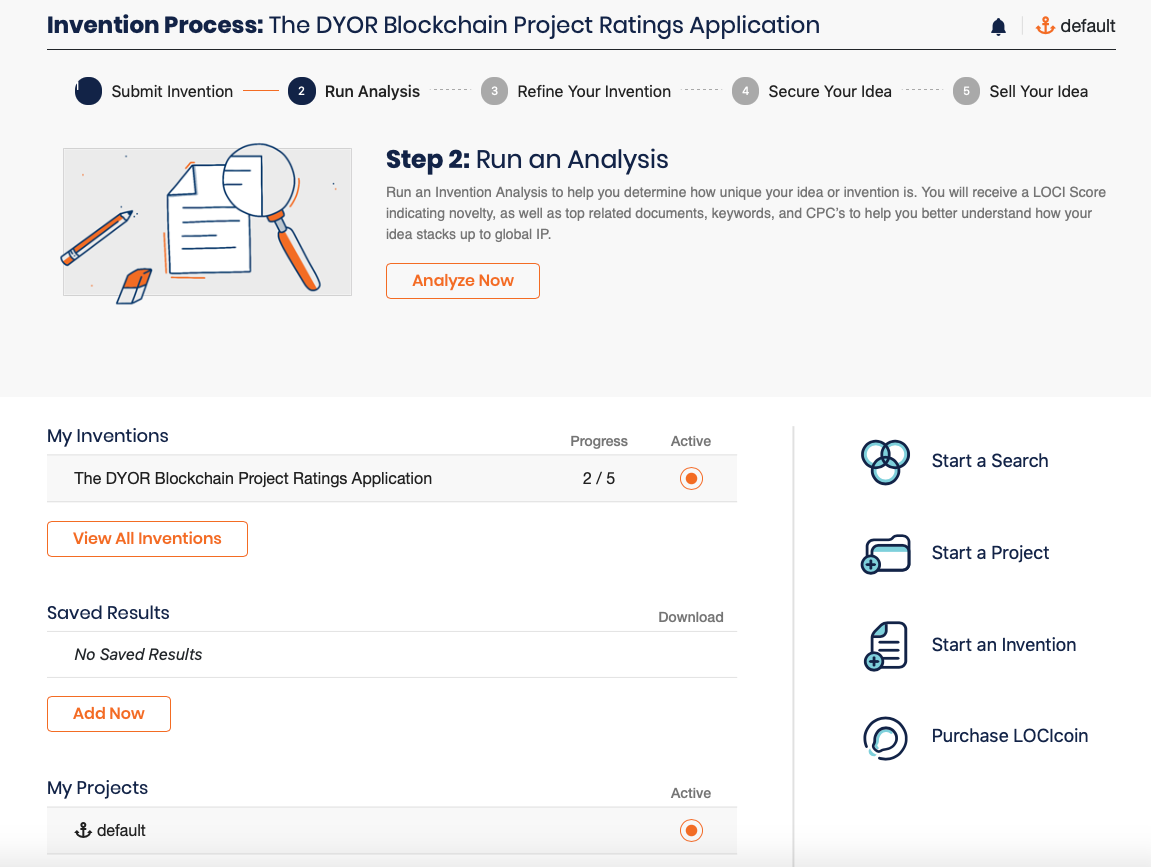Open the Sell Your Idea step
The width and height of the screenshot is (1151, 867).
1038,92
